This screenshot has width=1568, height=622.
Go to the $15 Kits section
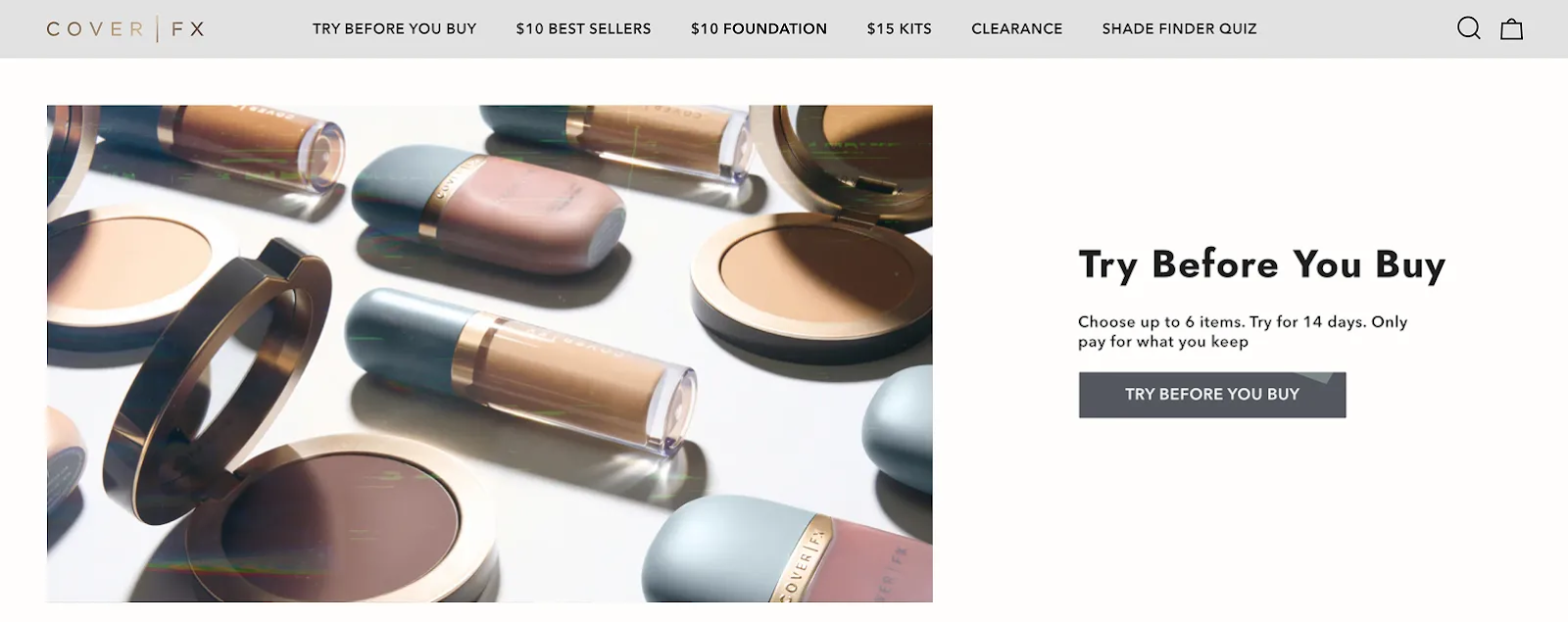click(x=899, y=28)
